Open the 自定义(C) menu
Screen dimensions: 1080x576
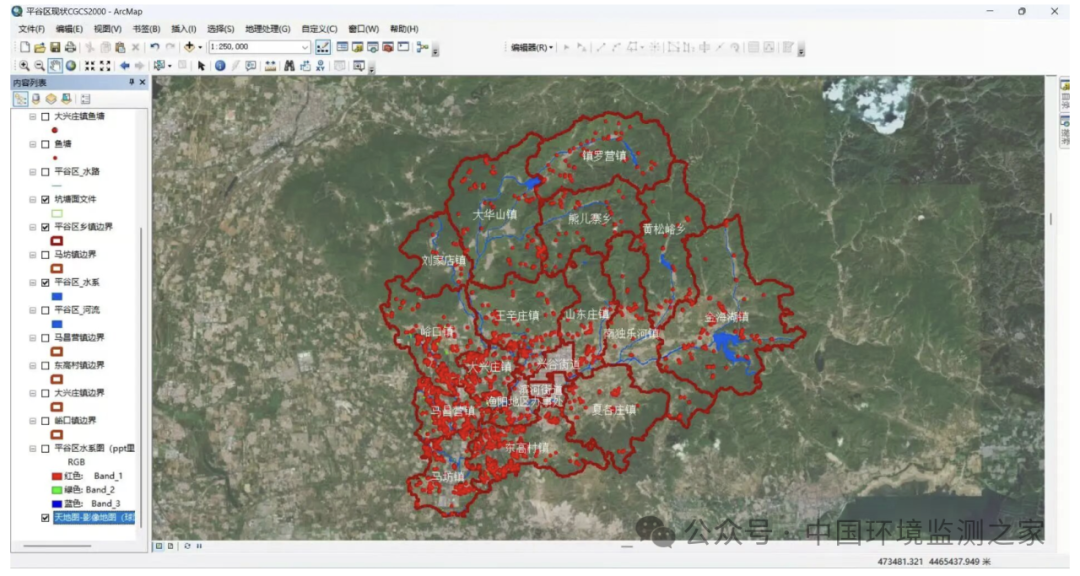[x=320, y=29]
